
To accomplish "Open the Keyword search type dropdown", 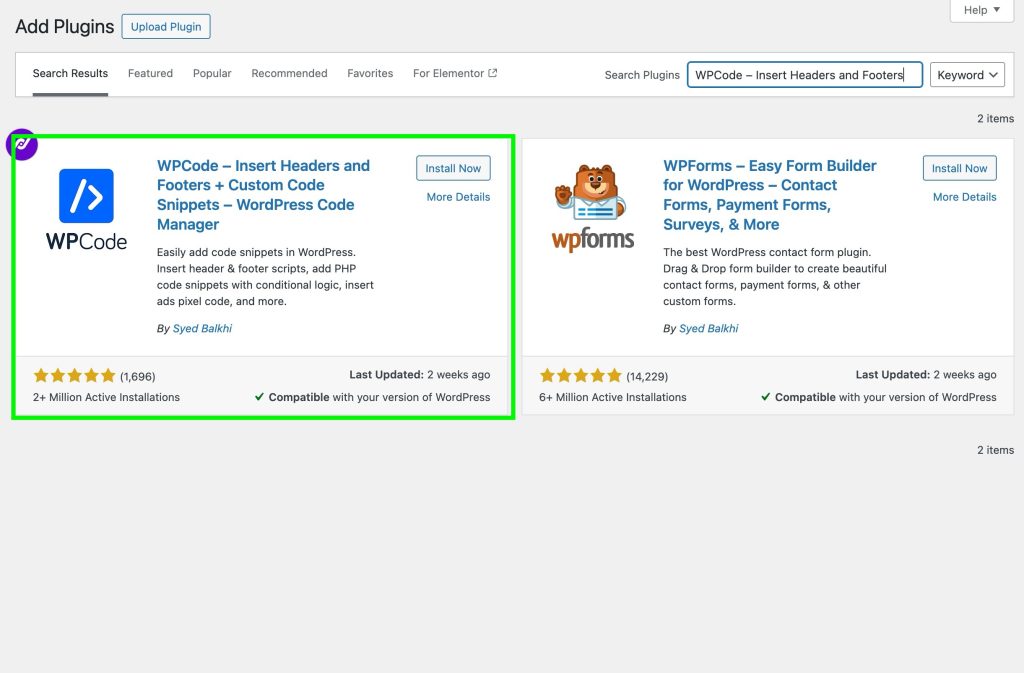I will click(967, 75).
